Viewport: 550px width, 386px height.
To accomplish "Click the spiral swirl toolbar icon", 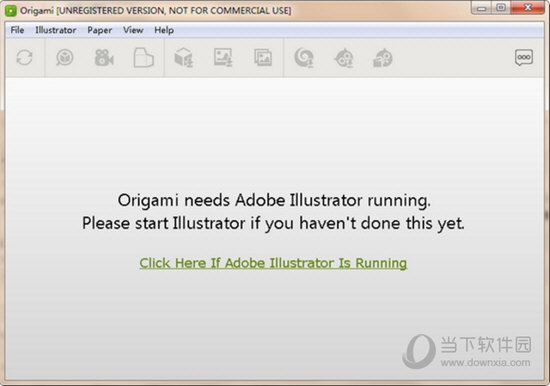I will [304, 58].
